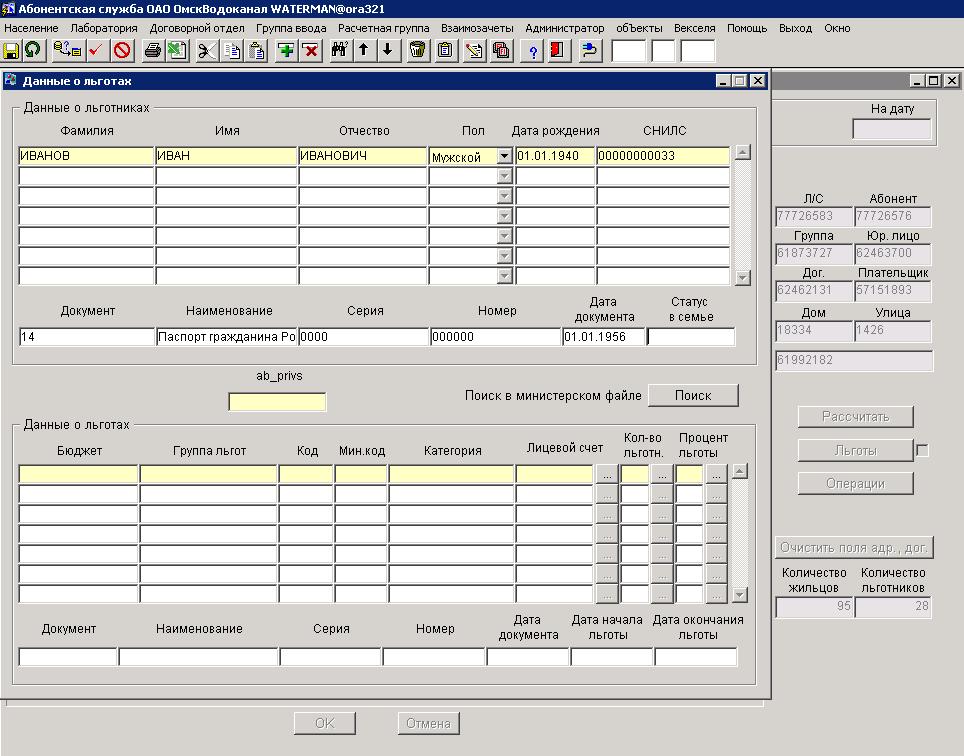
Task: Delete record with red X icon
Action: pos(310,50)
